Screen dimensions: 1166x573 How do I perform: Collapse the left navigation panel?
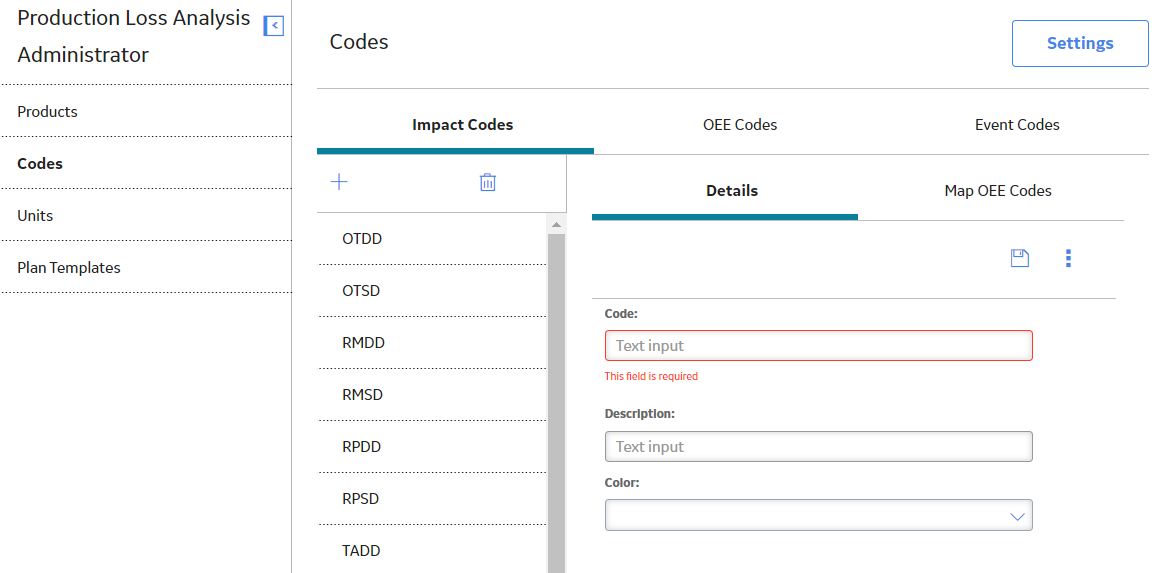click(x=274, y=26)
